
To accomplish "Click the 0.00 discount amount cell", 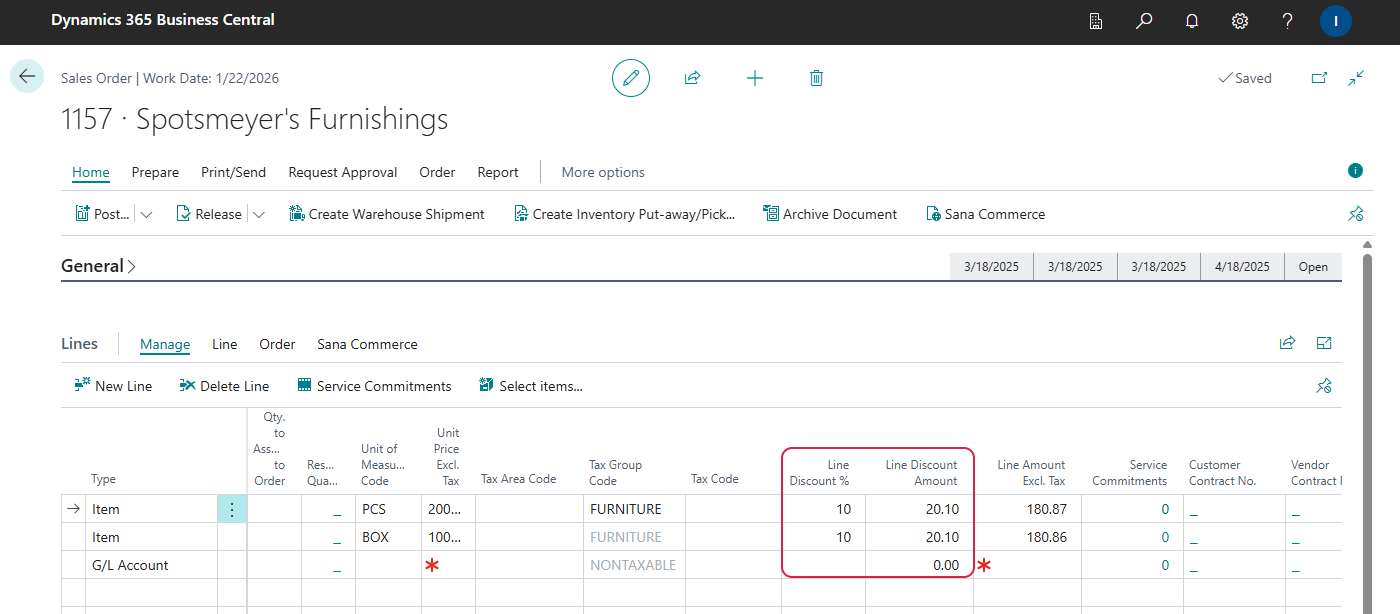I will (919, 565).
